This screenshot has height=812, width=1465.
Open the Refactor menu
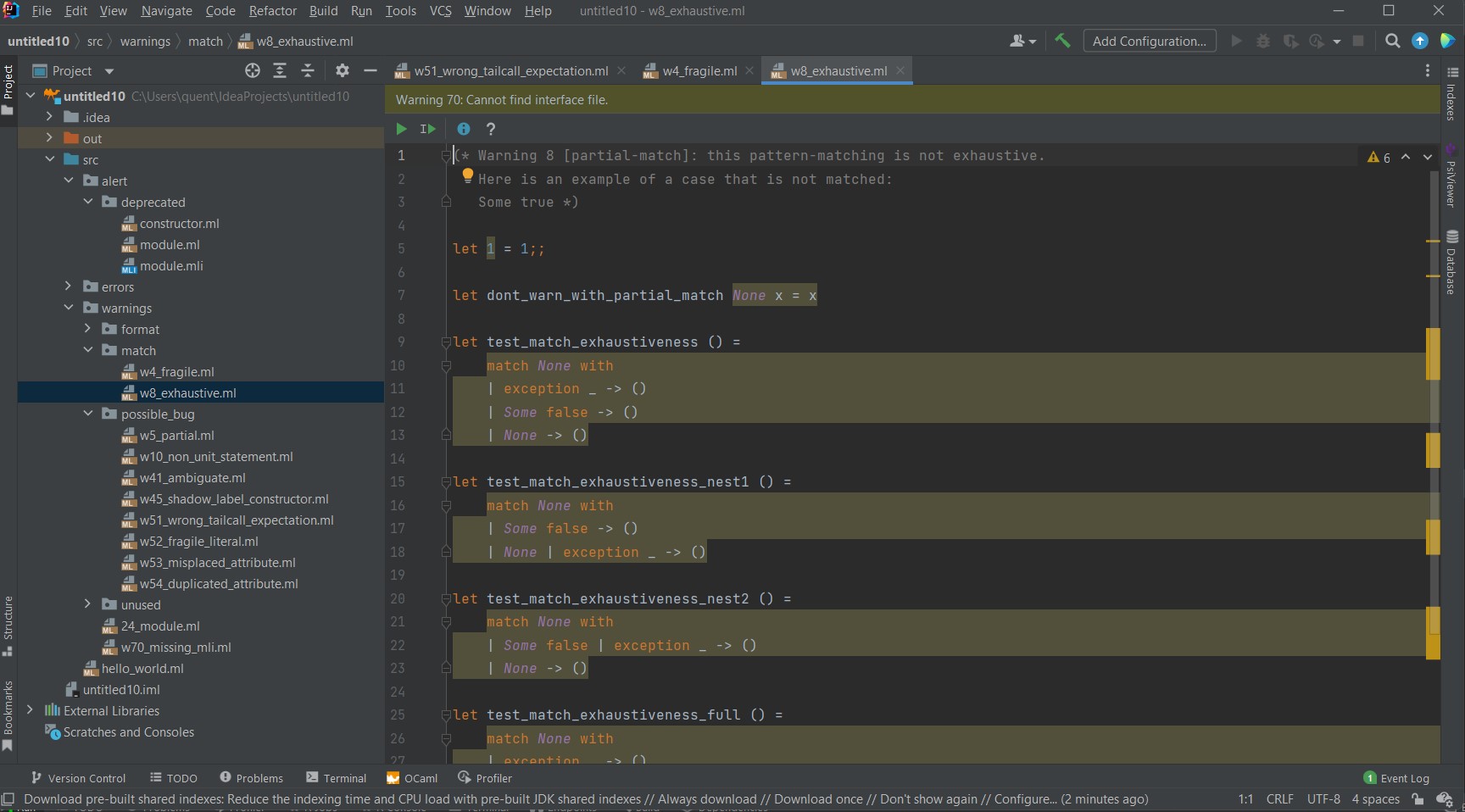272,11
